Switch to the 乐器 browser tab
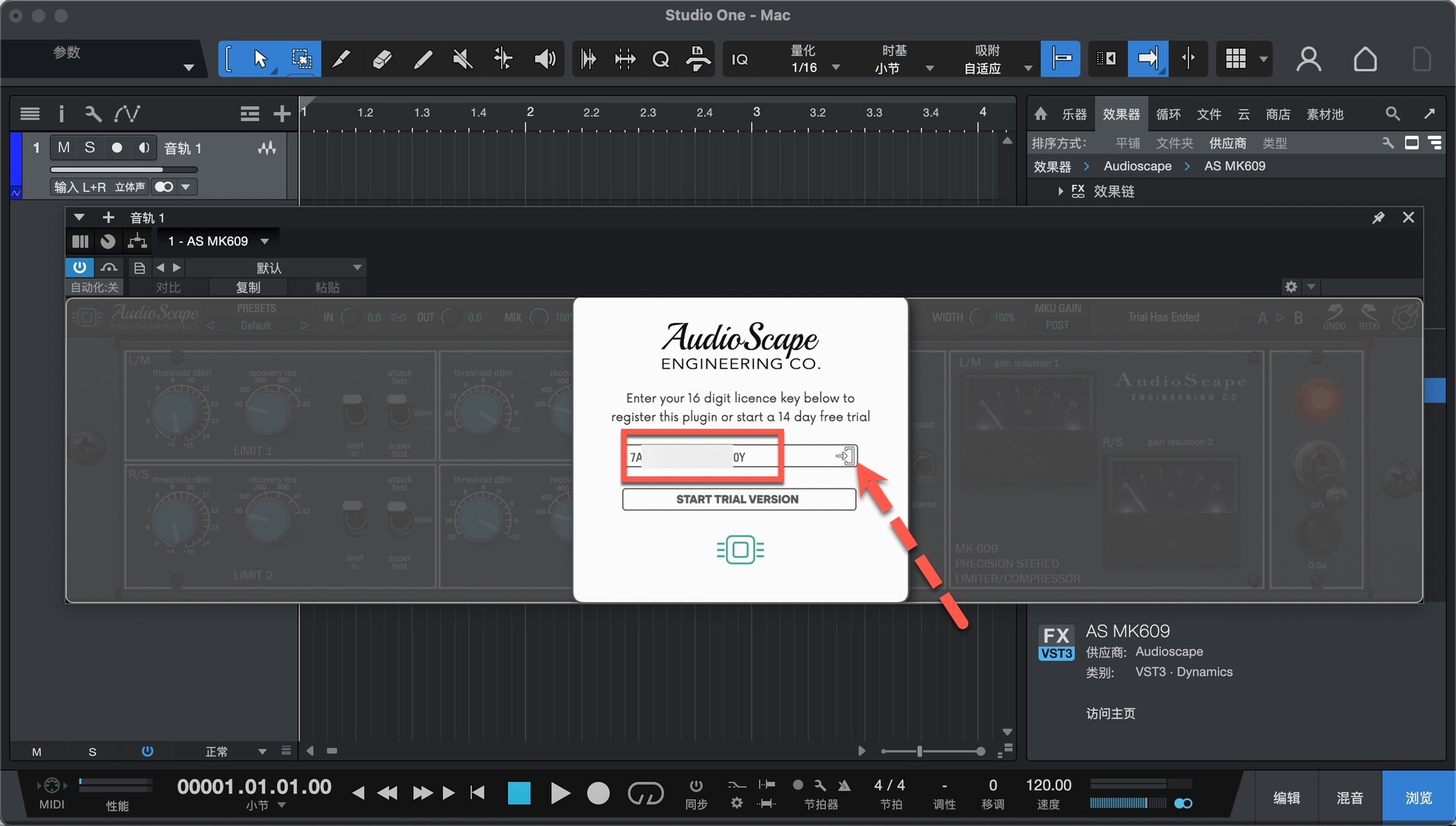 pos(1074,114)
